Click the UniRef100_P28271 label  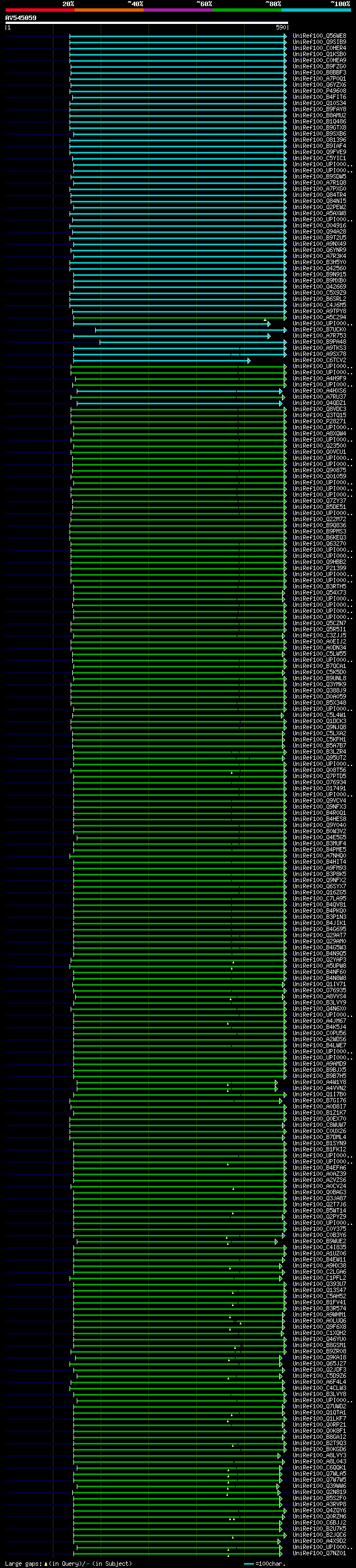[x=319, y=421]
